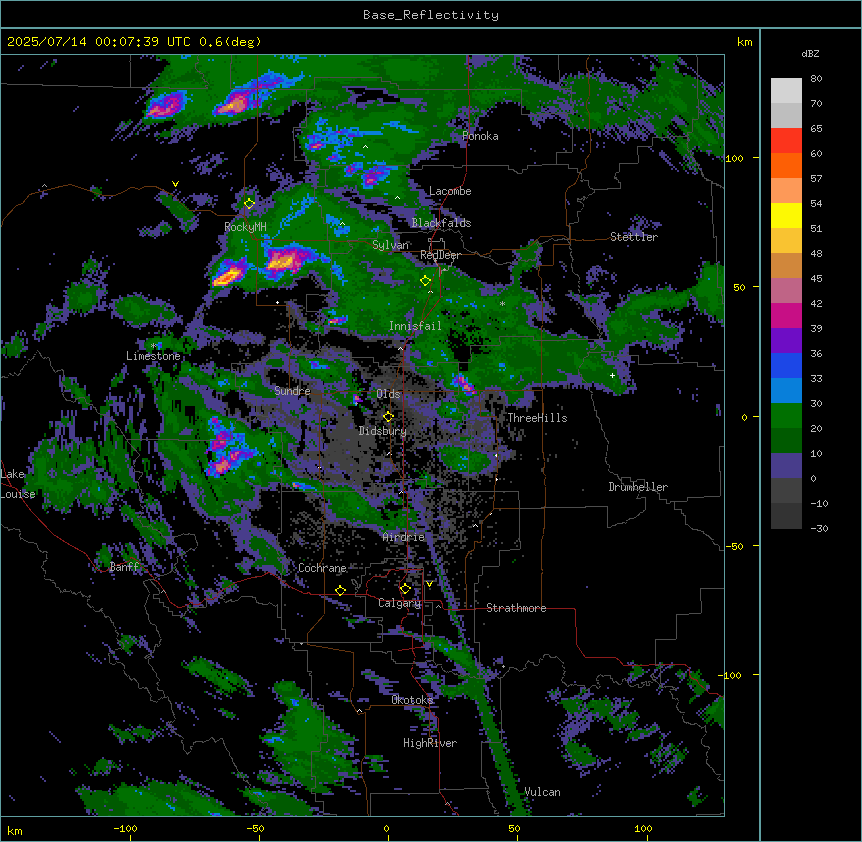Click the Louise label at the map edge
Image resolution: width=862 pixels, height=842 pixels.
click(18, 494)
